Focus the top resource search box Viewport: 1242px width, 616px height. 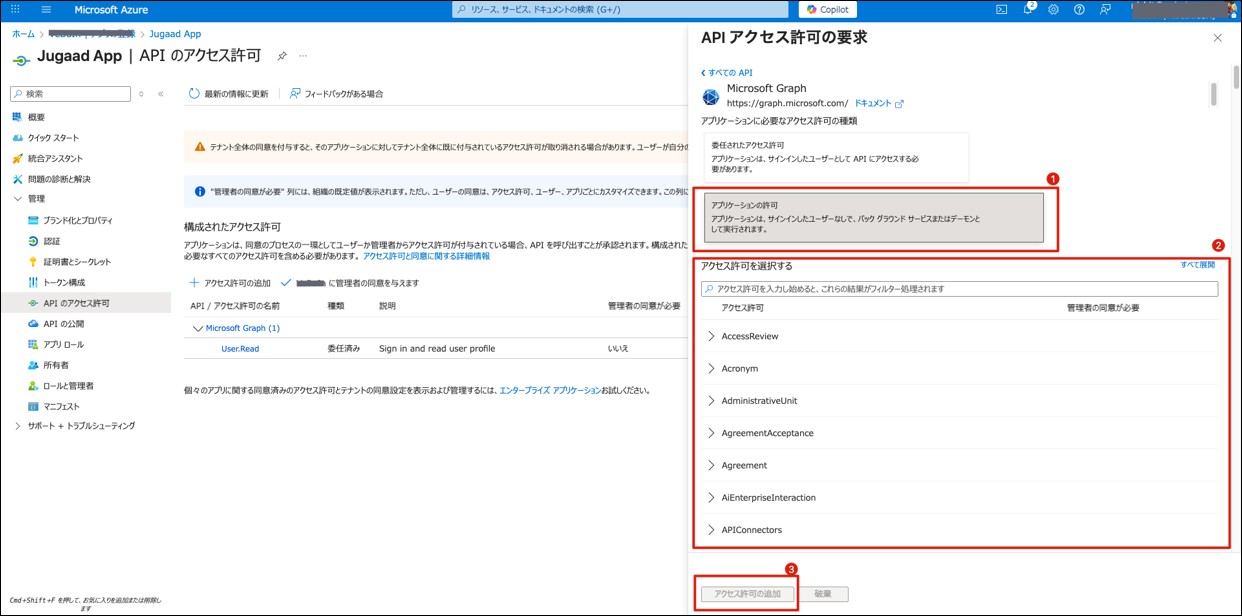621,9
